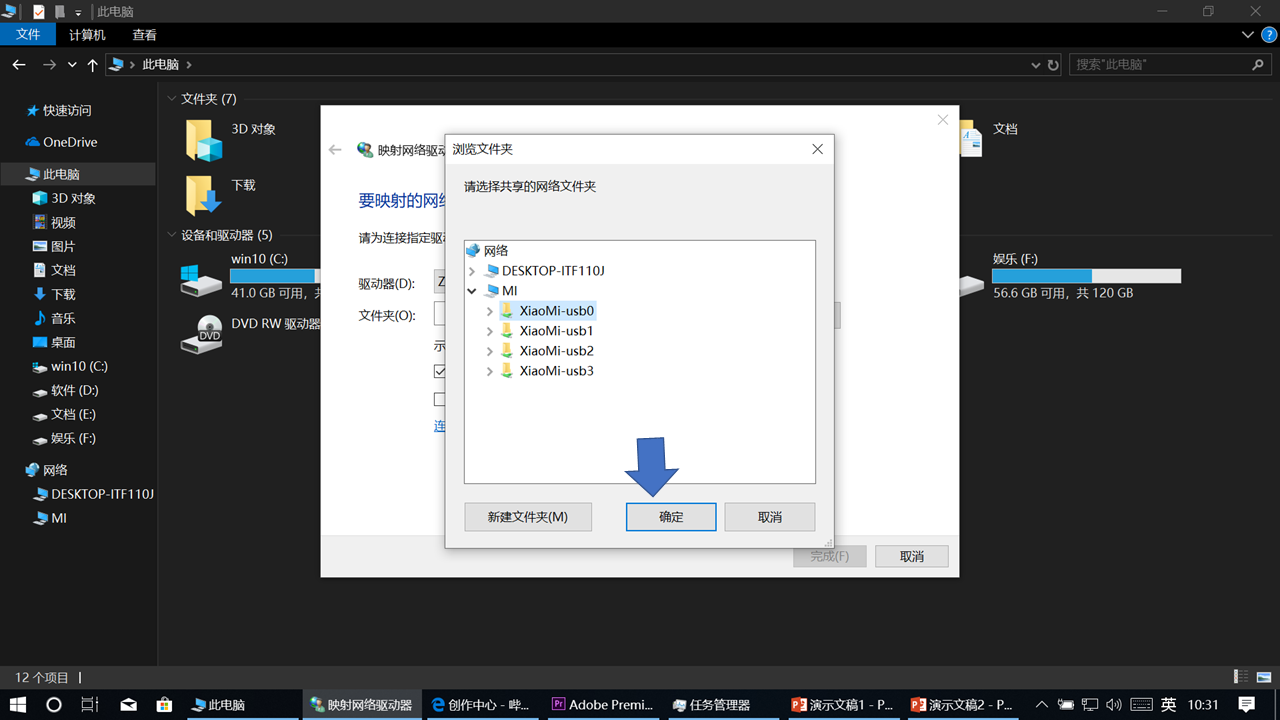Expand XiaoMi-usb2 in the browse tree
Screen dimensions: 1280x720
pyautogui.click(x=489, y=351)
